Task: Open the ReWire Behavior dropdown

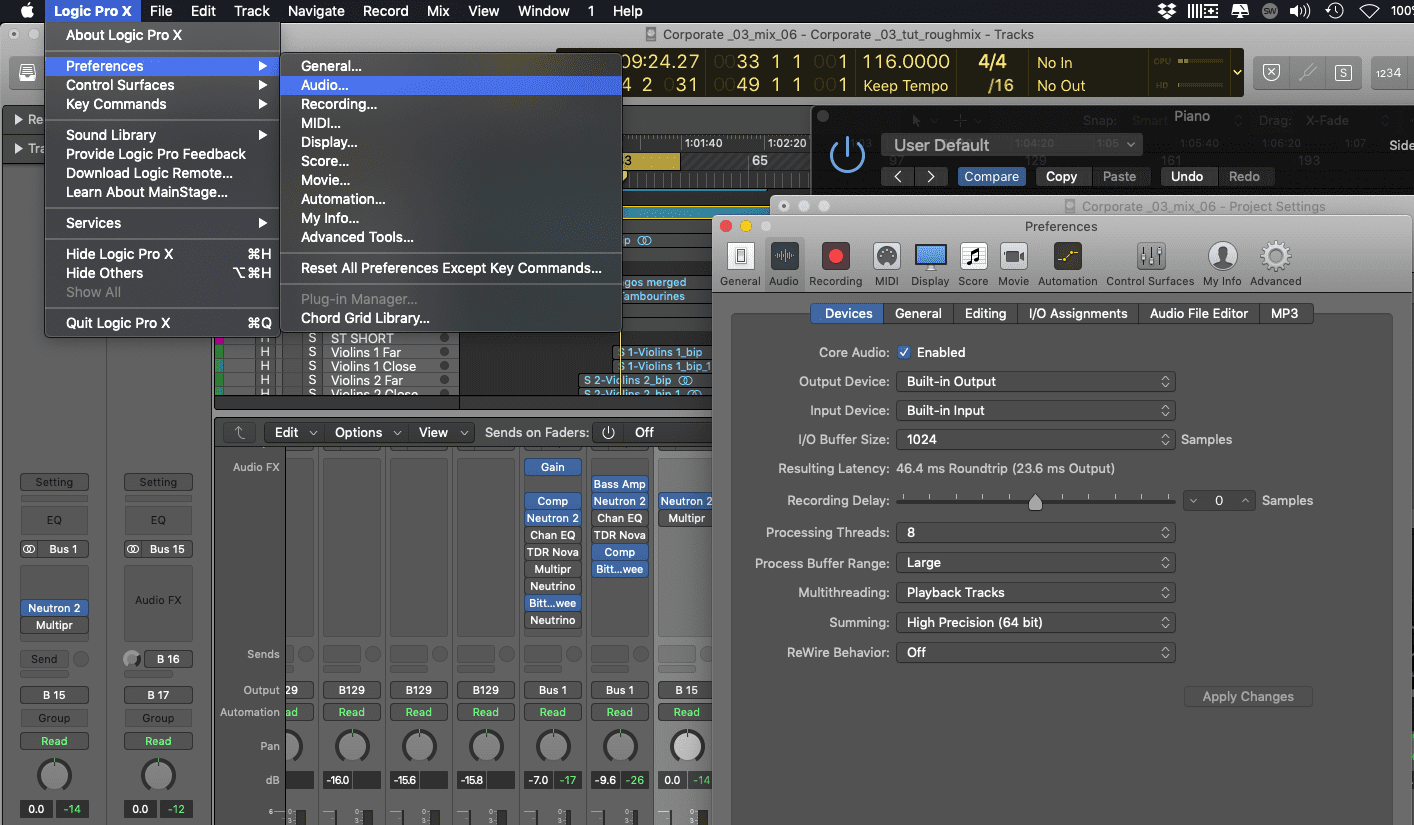Action: [1035, 652]
